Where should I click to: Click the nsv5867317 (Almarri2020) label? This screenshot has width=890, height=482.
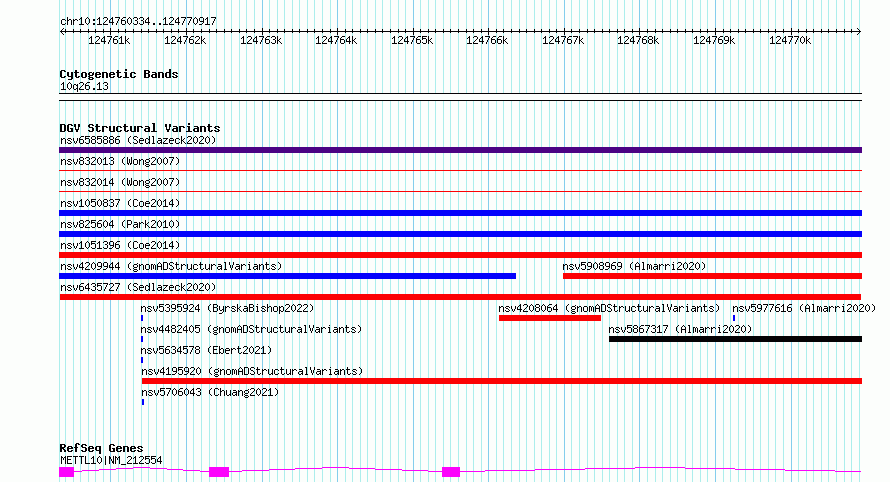coord(680,329)
